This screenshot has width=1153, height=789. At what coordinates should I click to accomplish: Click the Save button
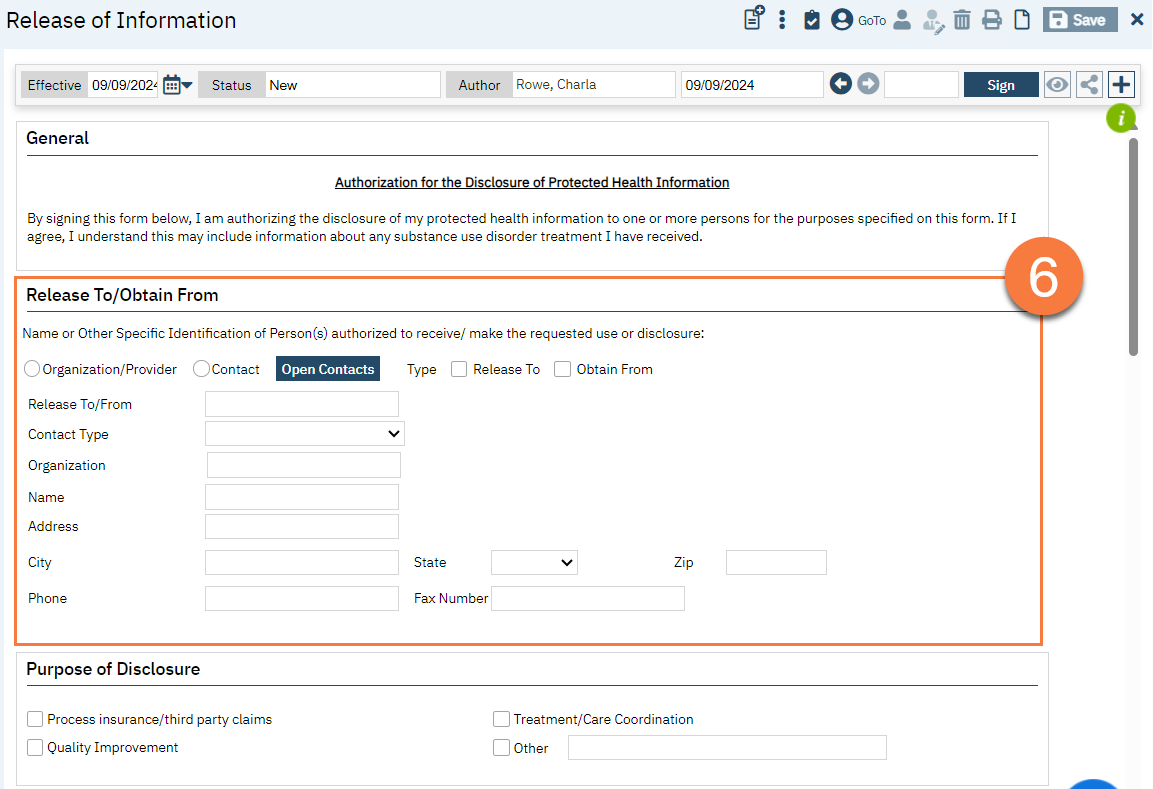tap(1079, 19)
